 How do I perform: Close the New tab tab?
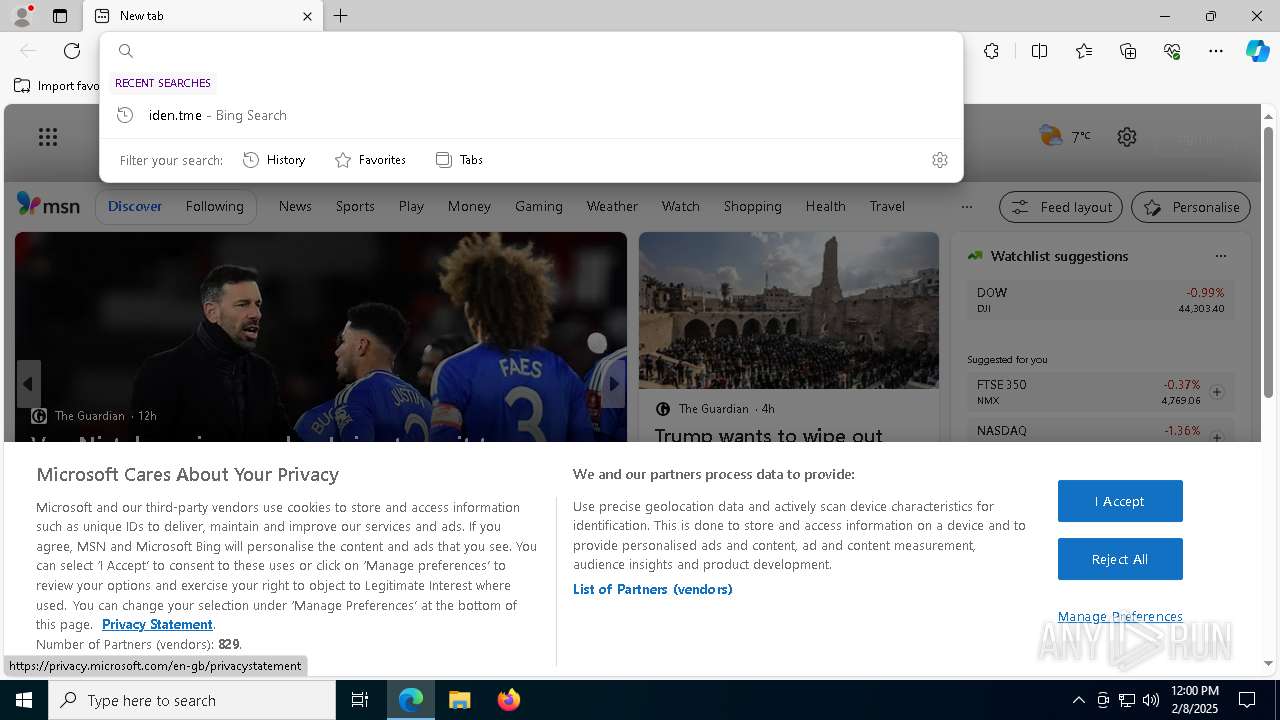pyautogui.click(x=307, y=16)
